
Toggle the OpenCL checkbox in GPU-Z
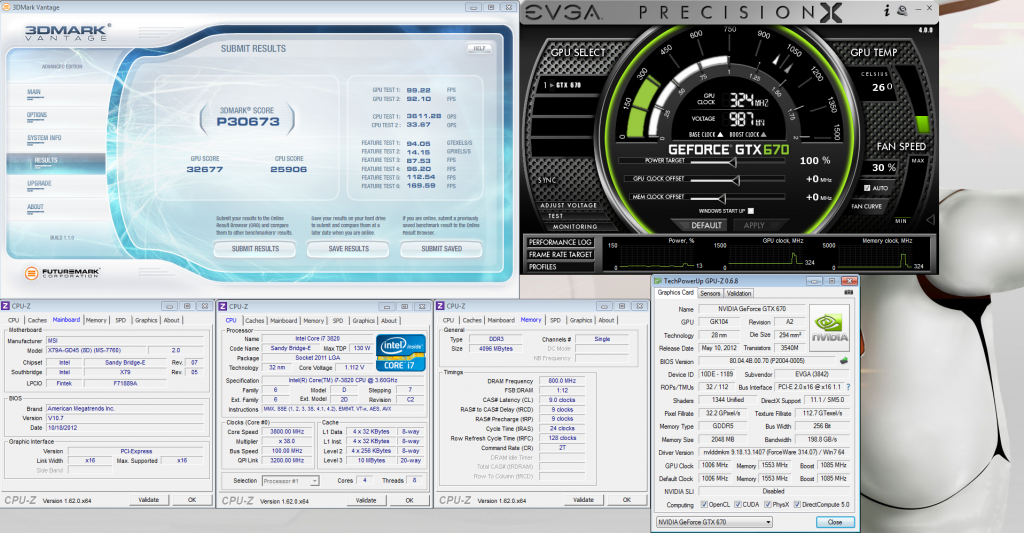(704, 504)
